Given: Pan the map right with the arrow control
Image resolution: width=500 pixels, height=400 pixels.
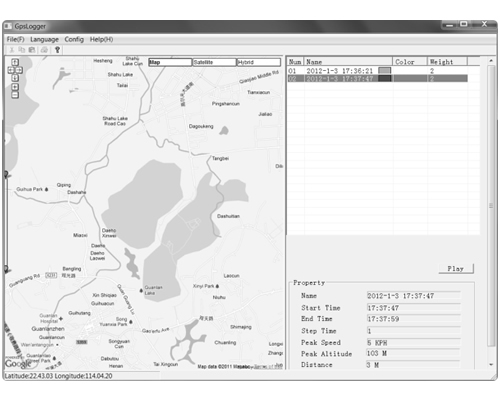Looking at the screenshot, I should click(19, 70).
